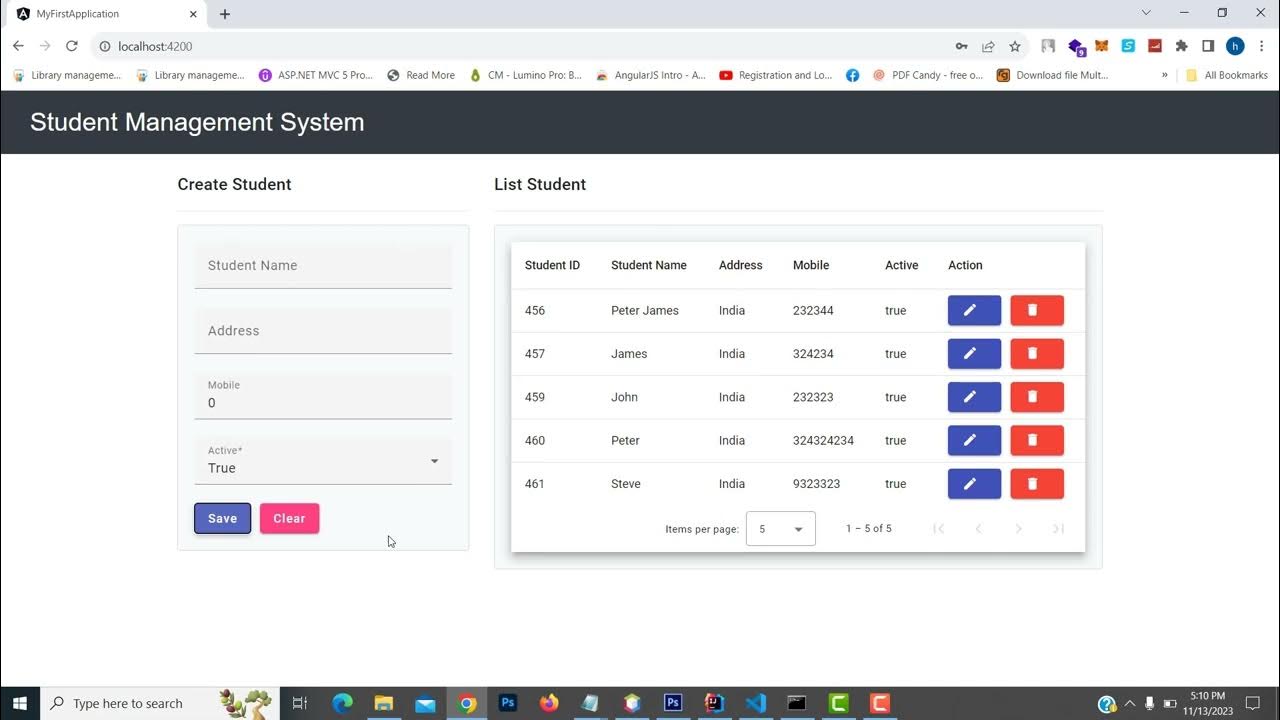Click edit pencil for Steve's record
This screenshot has width=1280, height=720.
(974, 484)
